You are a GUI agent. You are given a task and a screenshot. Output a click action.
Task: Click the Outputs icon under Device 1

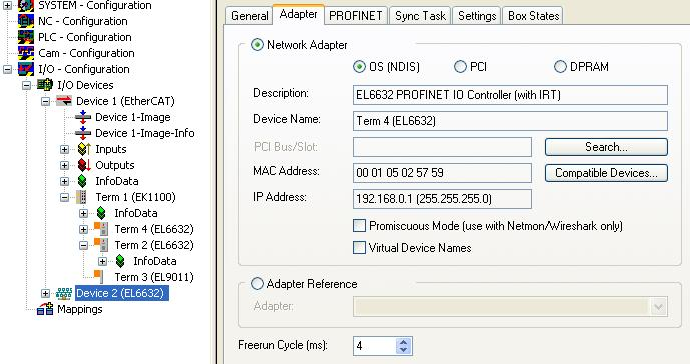(84, 165)
